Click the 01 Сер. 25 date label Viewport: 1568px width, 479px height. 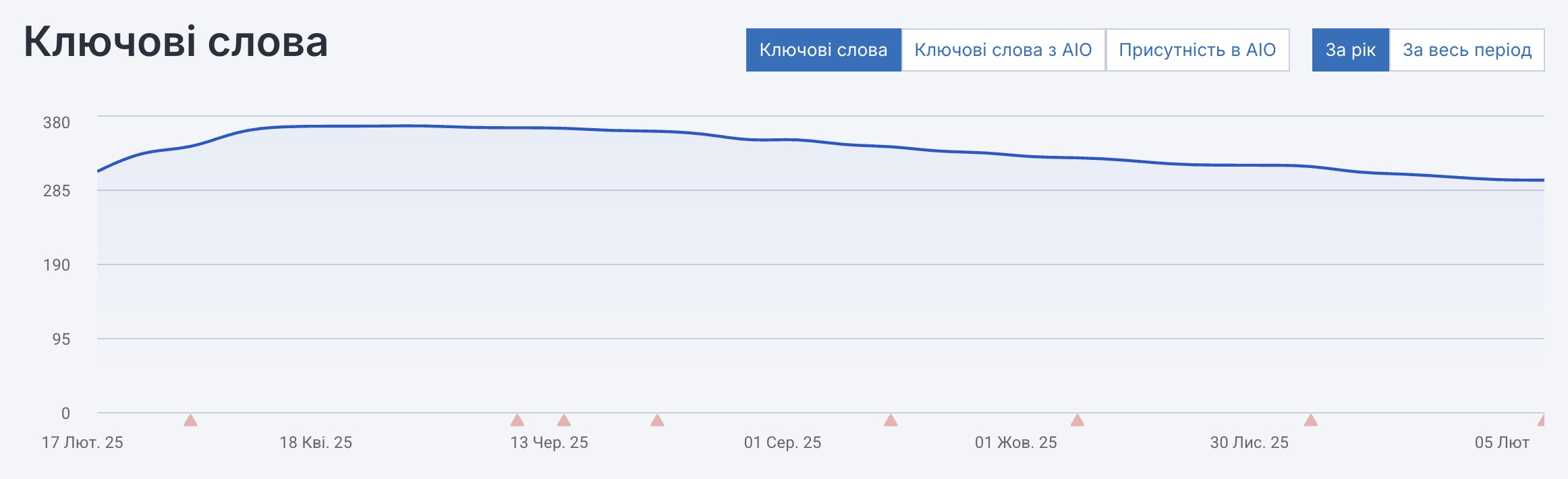click(783, 443)
